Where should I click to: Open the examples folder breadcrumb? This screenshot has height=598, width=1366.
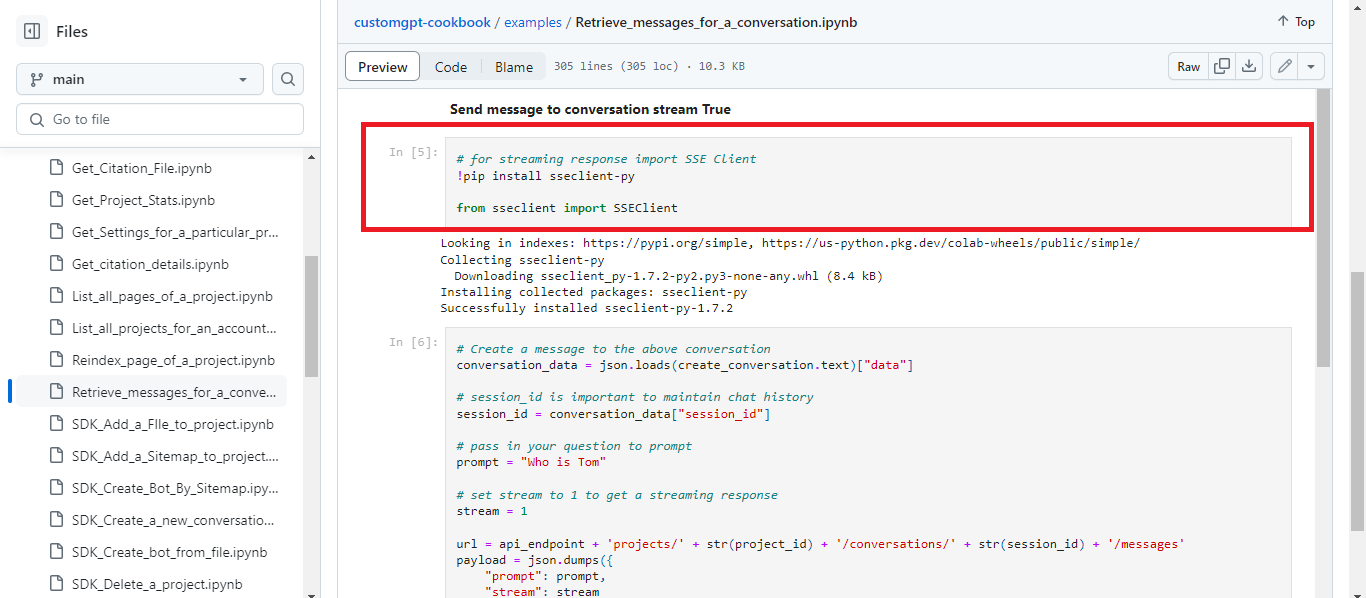(533, 21)
